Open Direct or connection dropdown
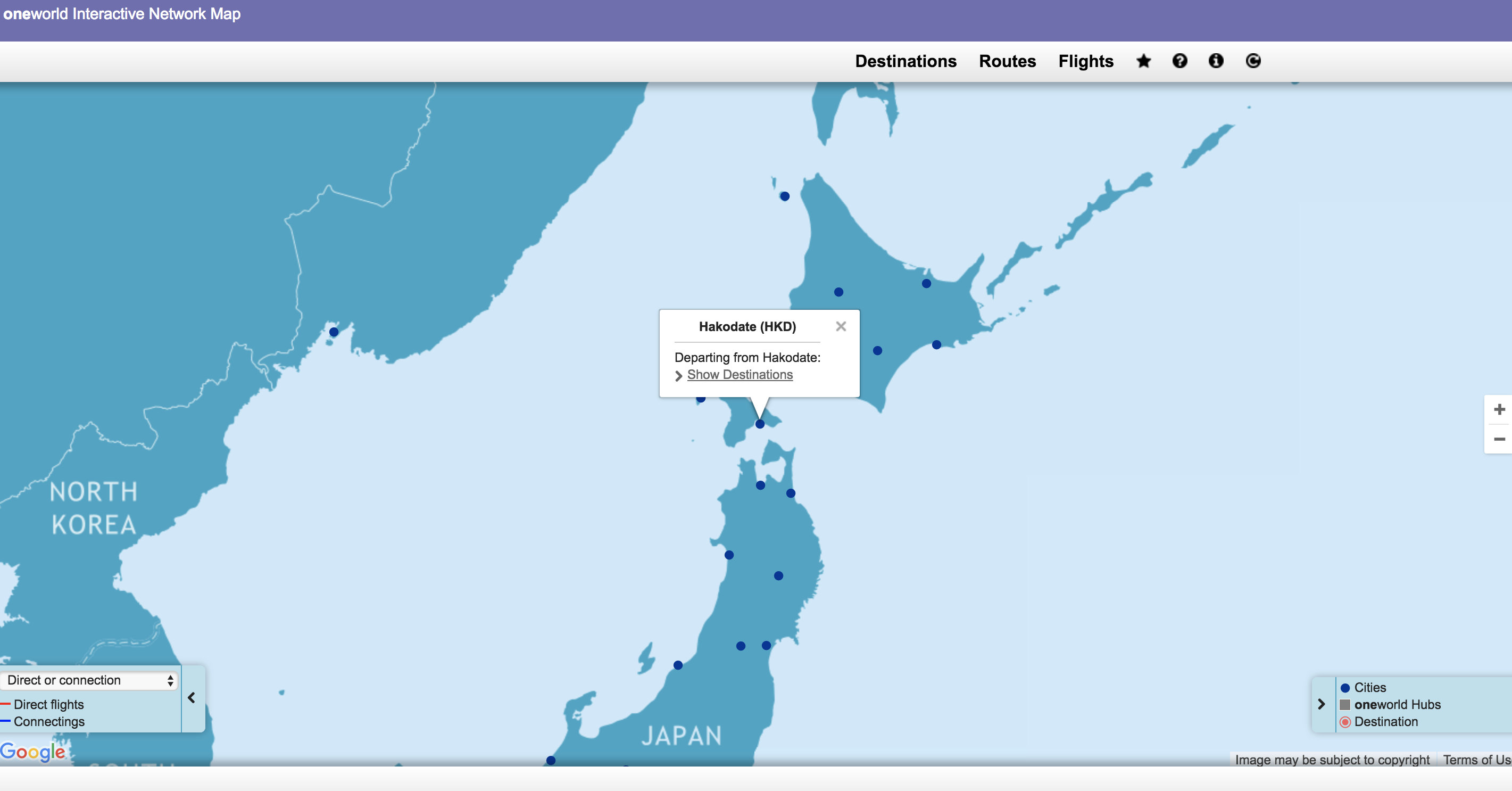This screenshot has width=1512, height=791. click(x=89, y=680)
